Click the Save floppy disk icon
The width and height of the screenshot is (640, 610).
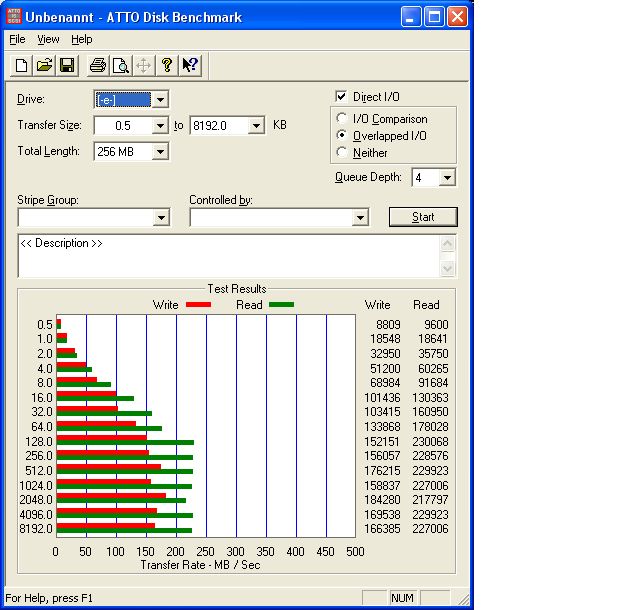pyautogui.click(x=67, y=65)
